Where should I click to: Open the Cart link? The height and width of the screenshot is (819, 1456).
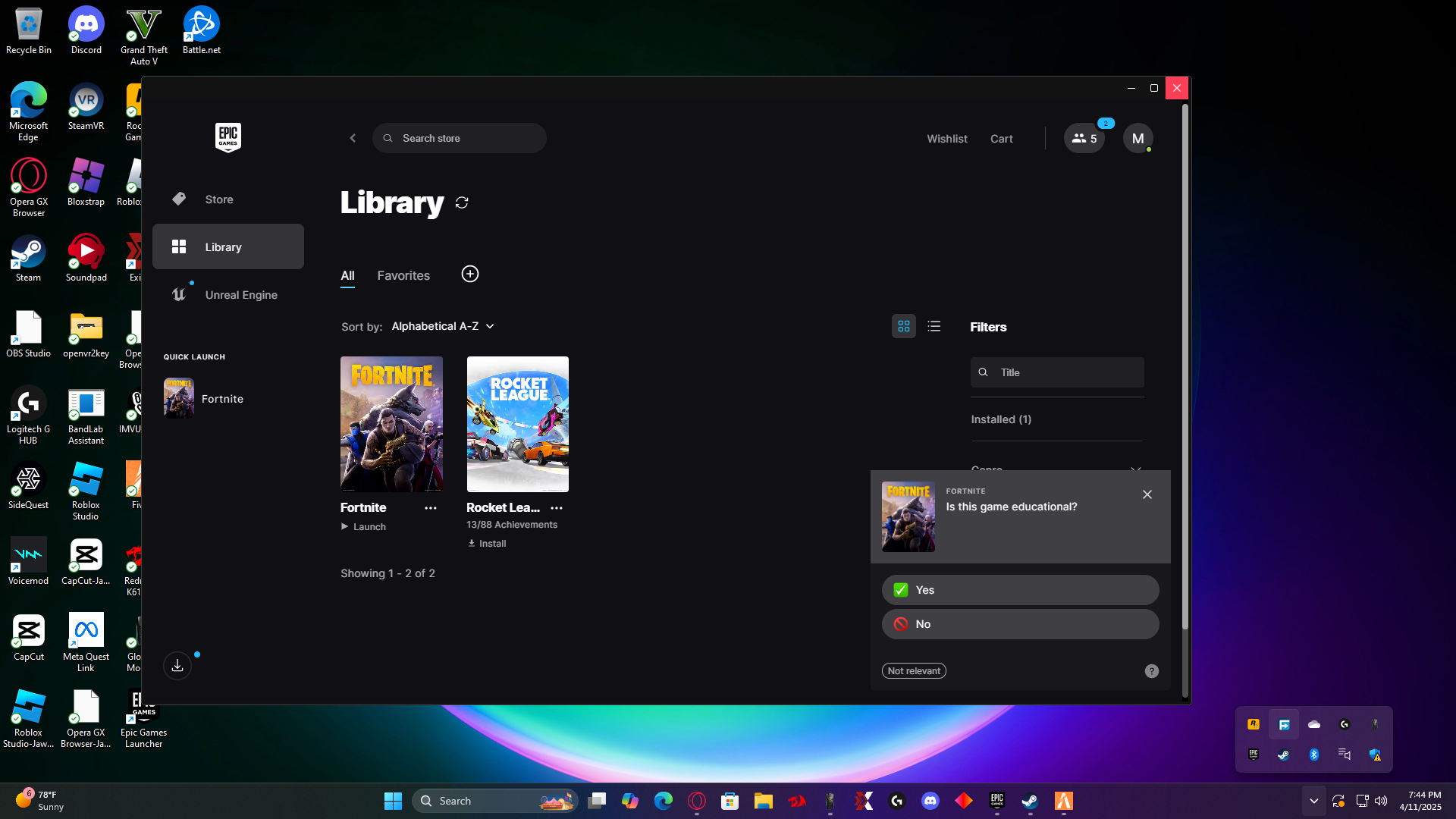(1002, 139)
